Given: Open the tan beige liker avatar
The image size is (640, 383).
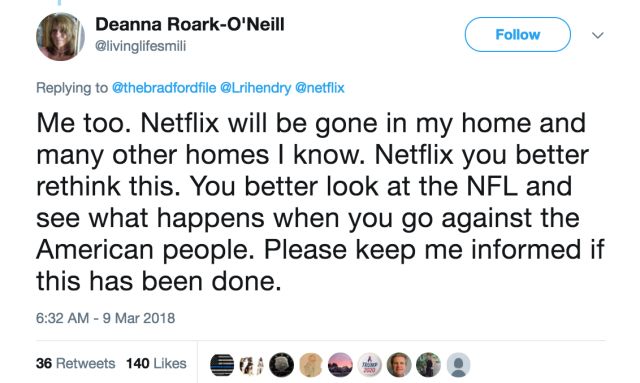Looking at the screenshot, I should tap(311, 365).
